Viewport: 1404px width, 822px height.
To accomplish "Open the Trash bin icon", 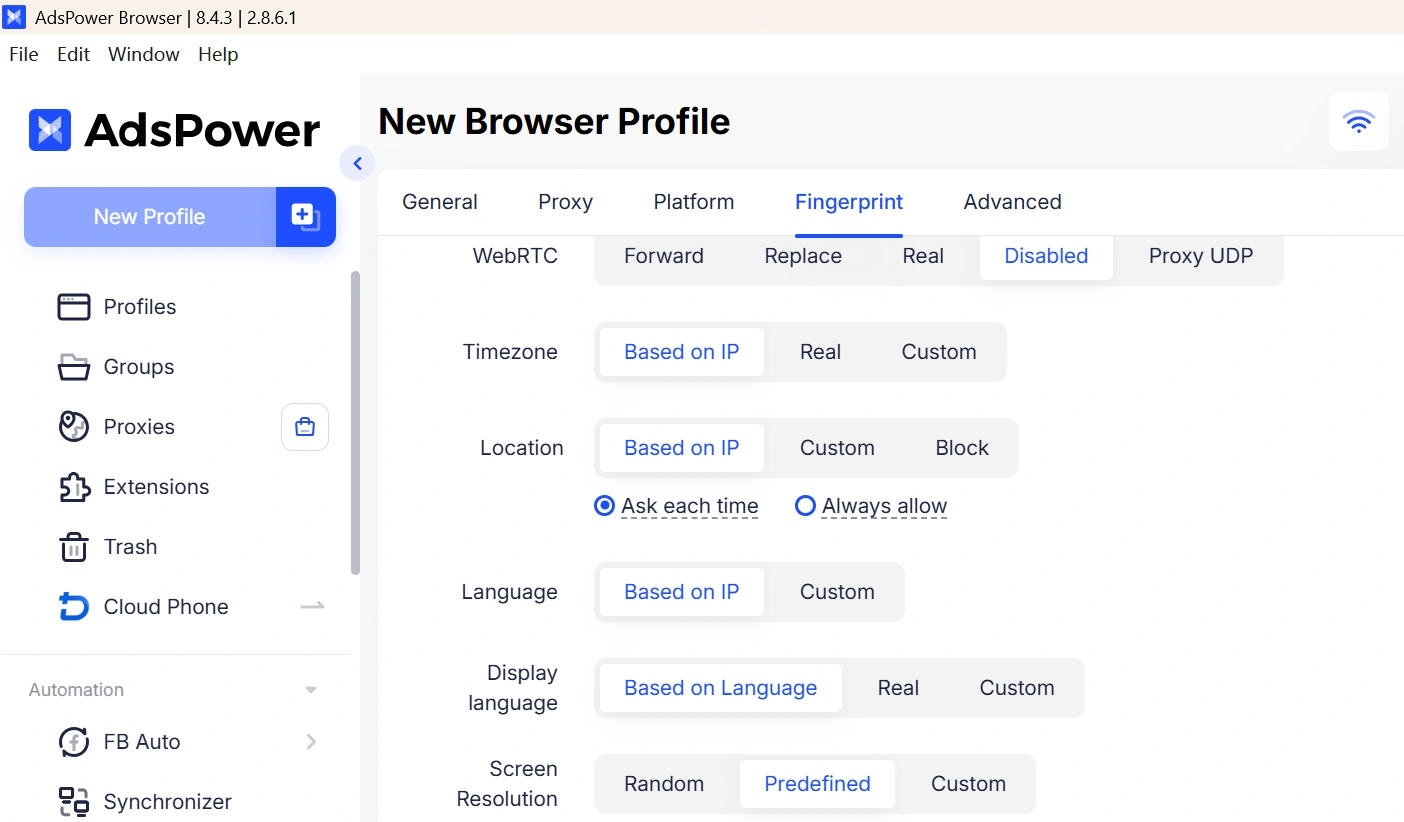I will pos(74,547).
